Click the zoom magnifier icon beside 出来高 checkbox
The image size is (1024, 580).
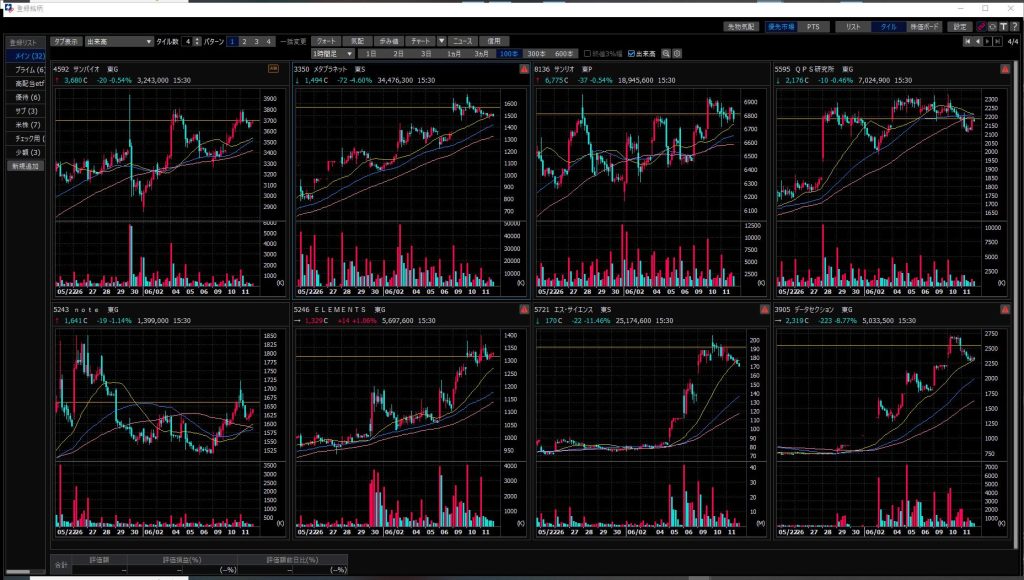pyautogui.click(x=667, y=53)
